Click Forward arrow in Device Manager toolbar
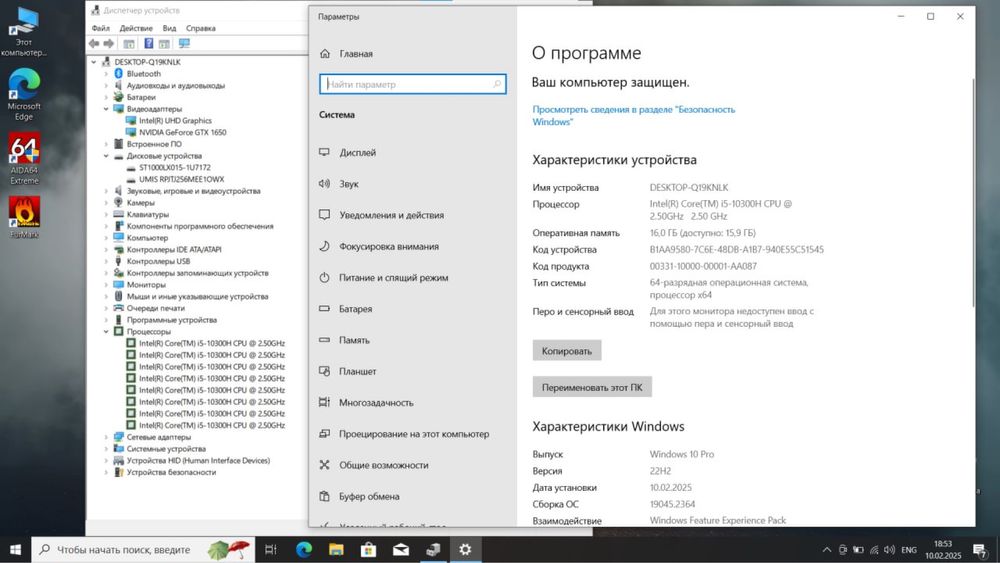 109,43
